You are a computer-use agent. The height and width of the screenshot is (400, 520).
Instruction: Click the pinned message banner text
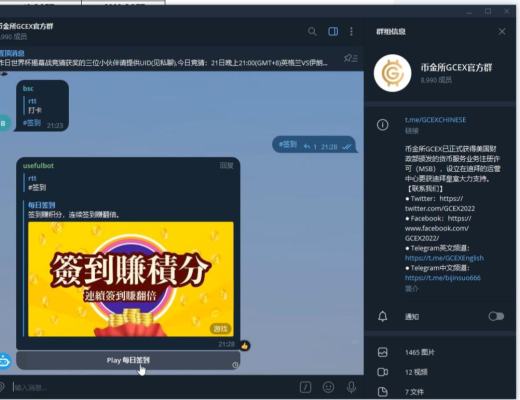(x=163, y=63)
